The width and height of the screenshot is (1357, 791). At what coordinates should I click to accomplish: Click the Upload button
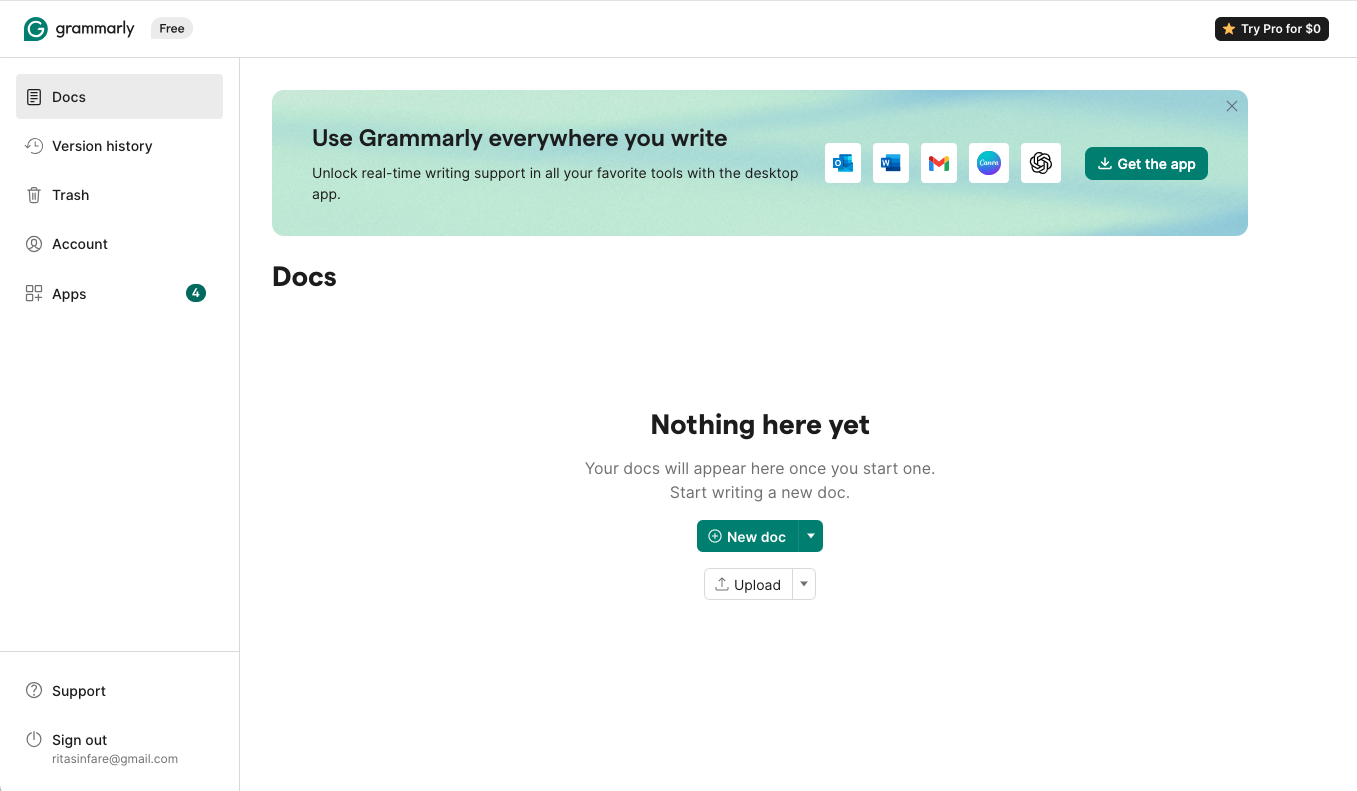(748, 584)
